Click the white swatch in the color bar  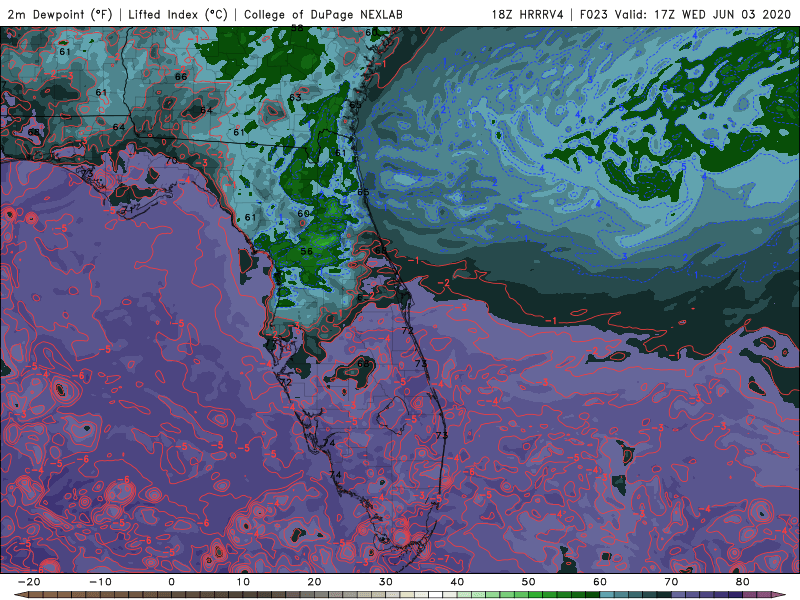coord(435,594)
